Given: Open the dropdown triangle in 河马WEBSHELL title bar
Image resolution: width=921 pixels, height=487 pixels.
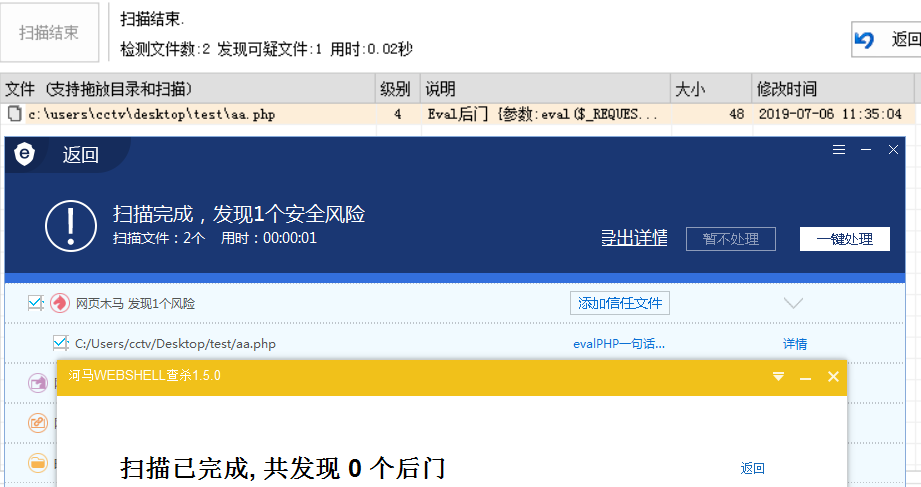Looking at the screenshot, I should coord(778,377).
